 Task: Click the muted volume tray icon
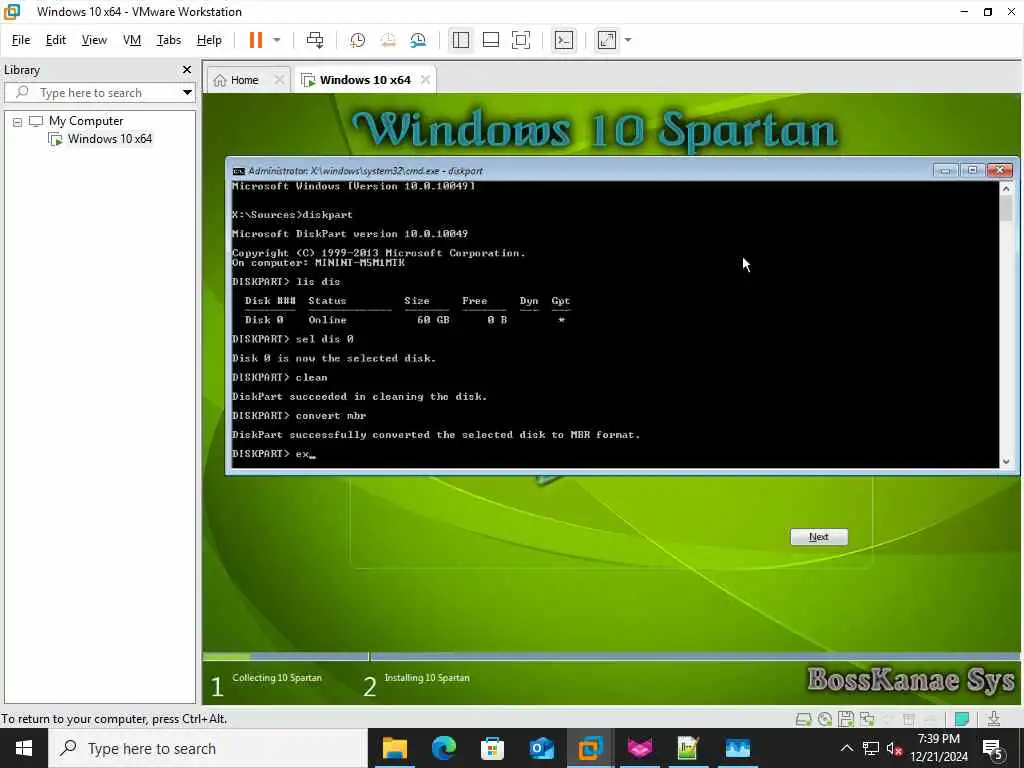[894, 748]
